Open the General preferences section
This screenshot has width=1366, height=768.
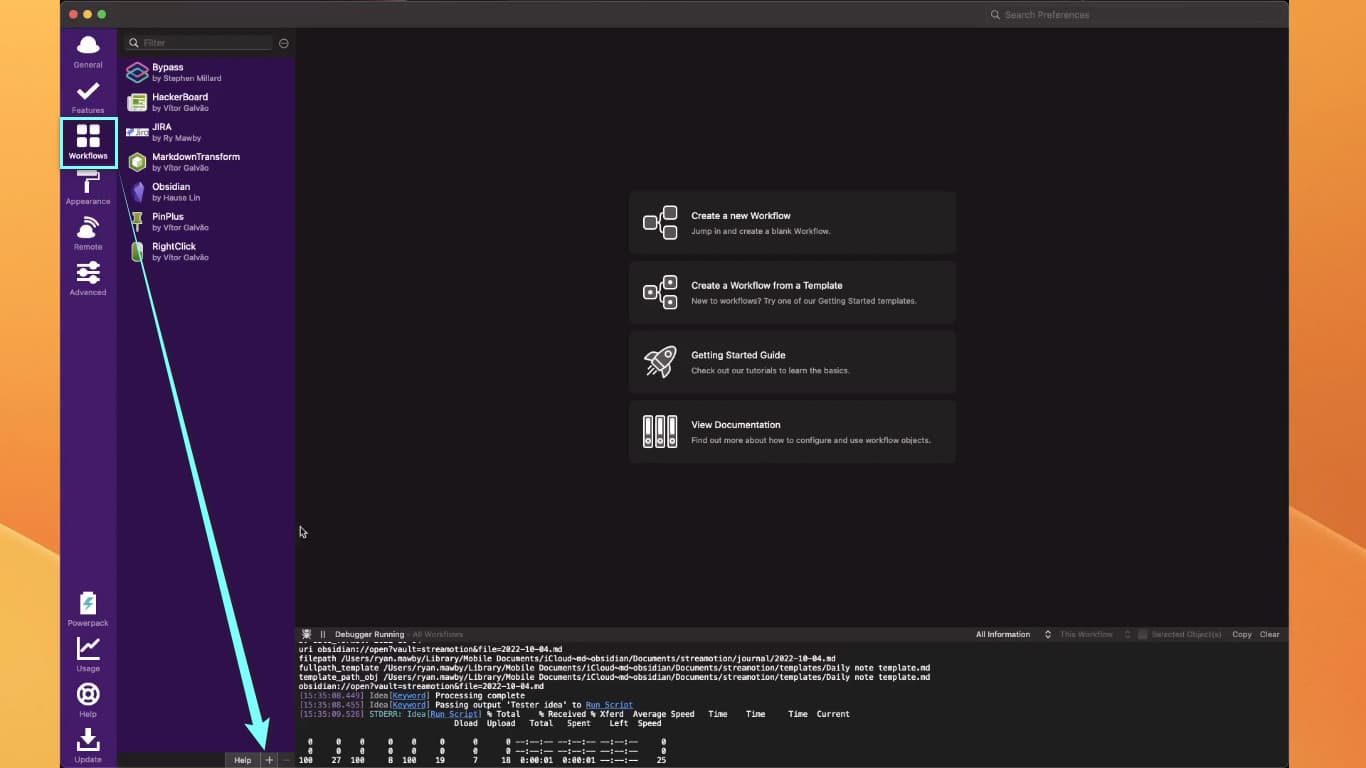click(x=88, y=51)
